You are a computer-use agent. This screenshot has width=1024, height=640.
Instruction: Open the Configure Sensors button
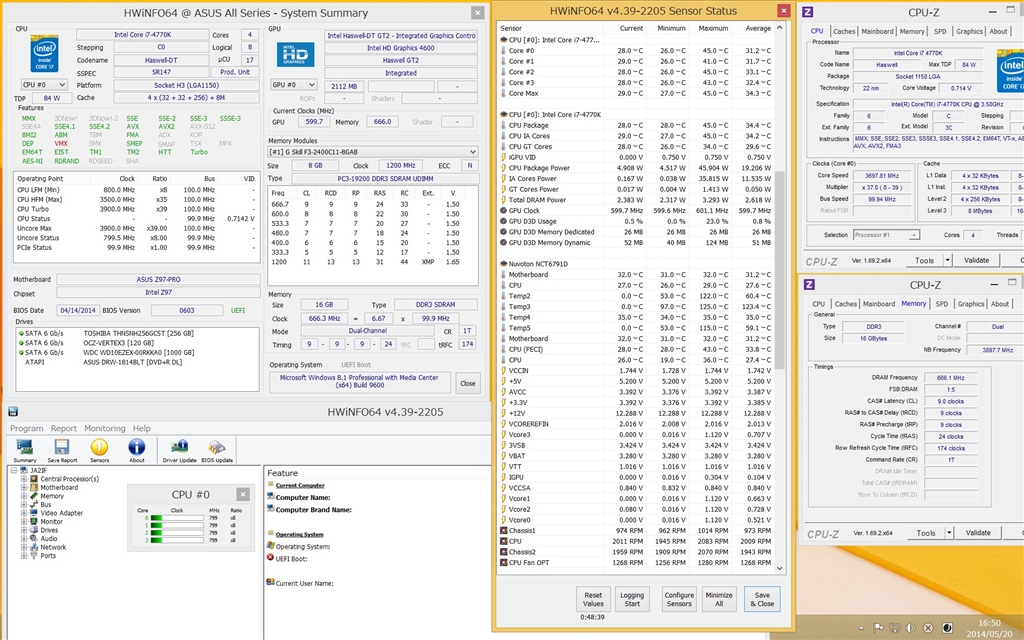[x=679, y=598]
